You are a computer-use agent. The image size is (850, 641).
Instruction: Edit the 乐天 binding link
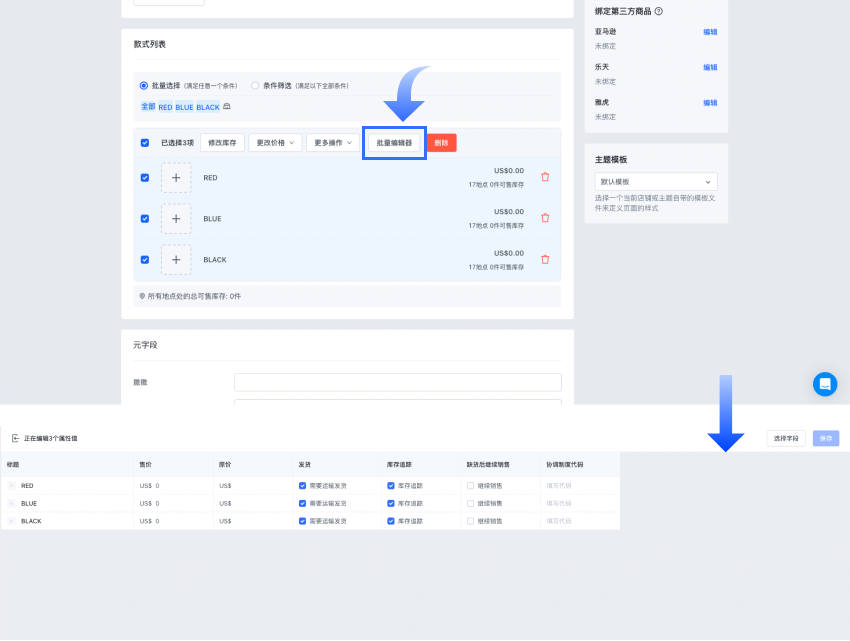pyautogui.click(x=710, y=67)
